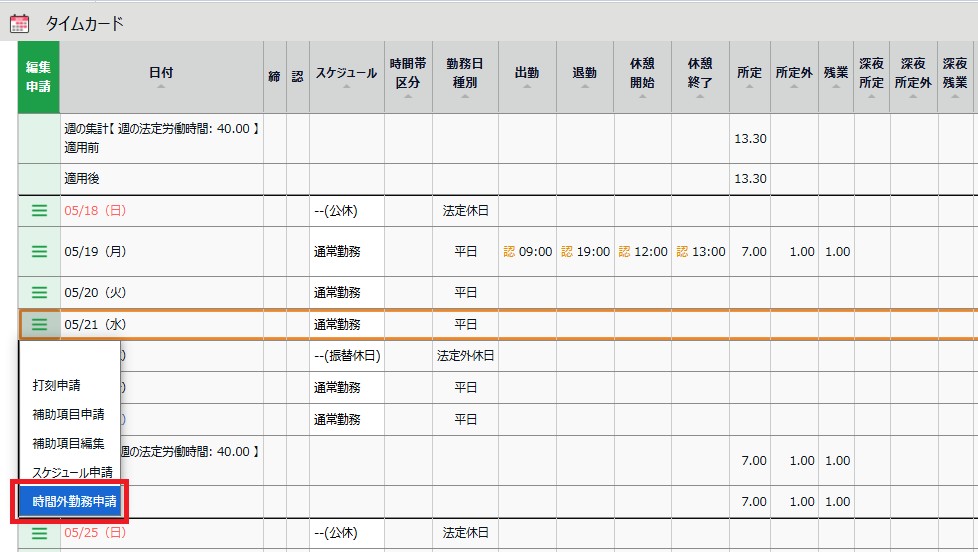Sort by the 出勤 column header
This screenshot has height=552, width=978.
pos(527,74)
